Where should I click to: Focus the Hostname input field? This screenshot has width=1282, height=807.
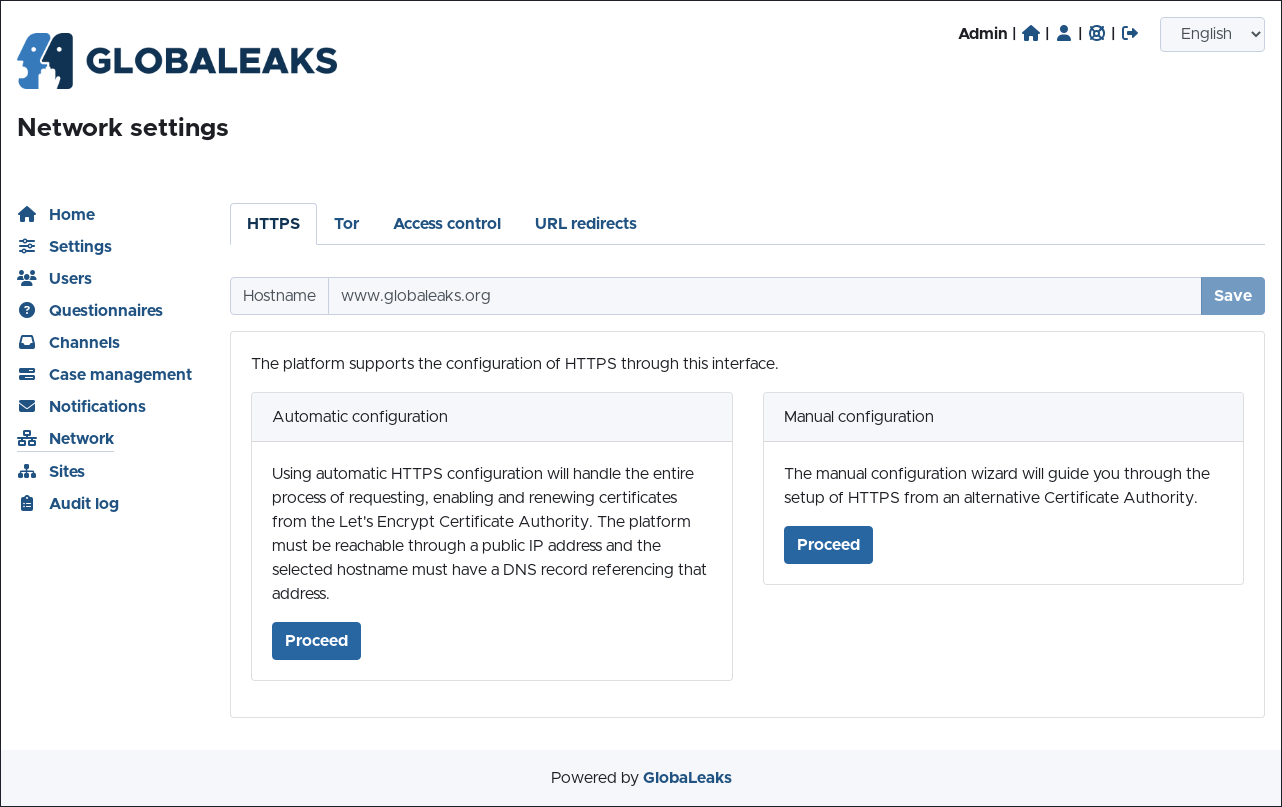click(x=764, y=296)
